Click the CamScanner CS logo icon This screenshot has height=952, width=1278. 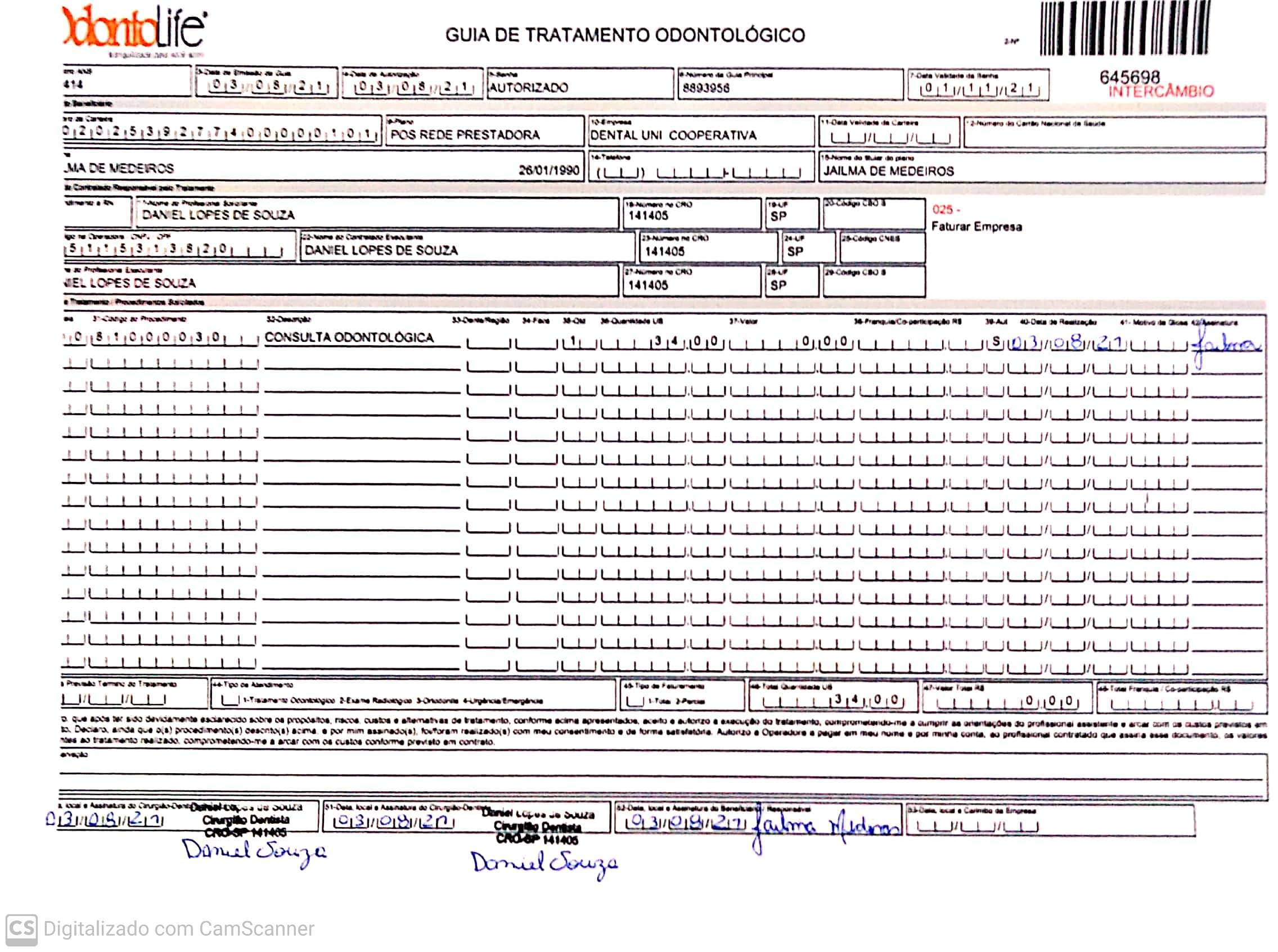[x=21, y=929]
